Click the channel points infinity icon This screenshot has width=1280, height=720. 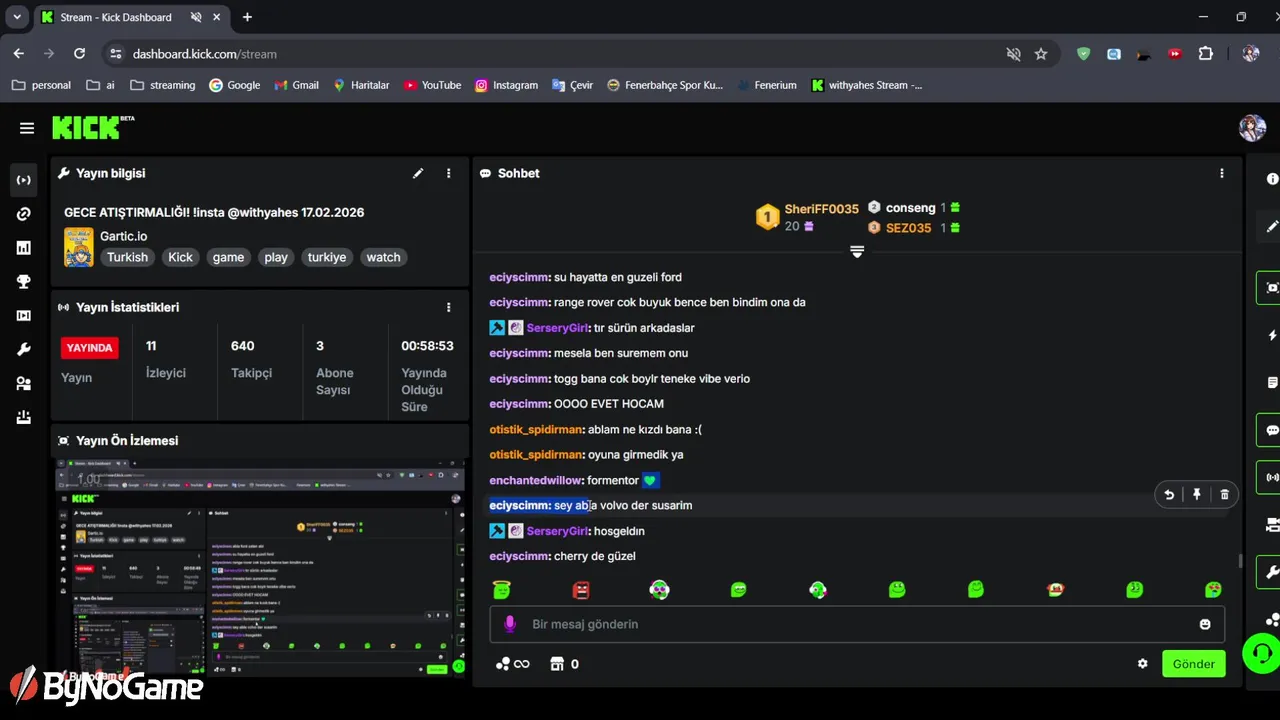(512, 664)
